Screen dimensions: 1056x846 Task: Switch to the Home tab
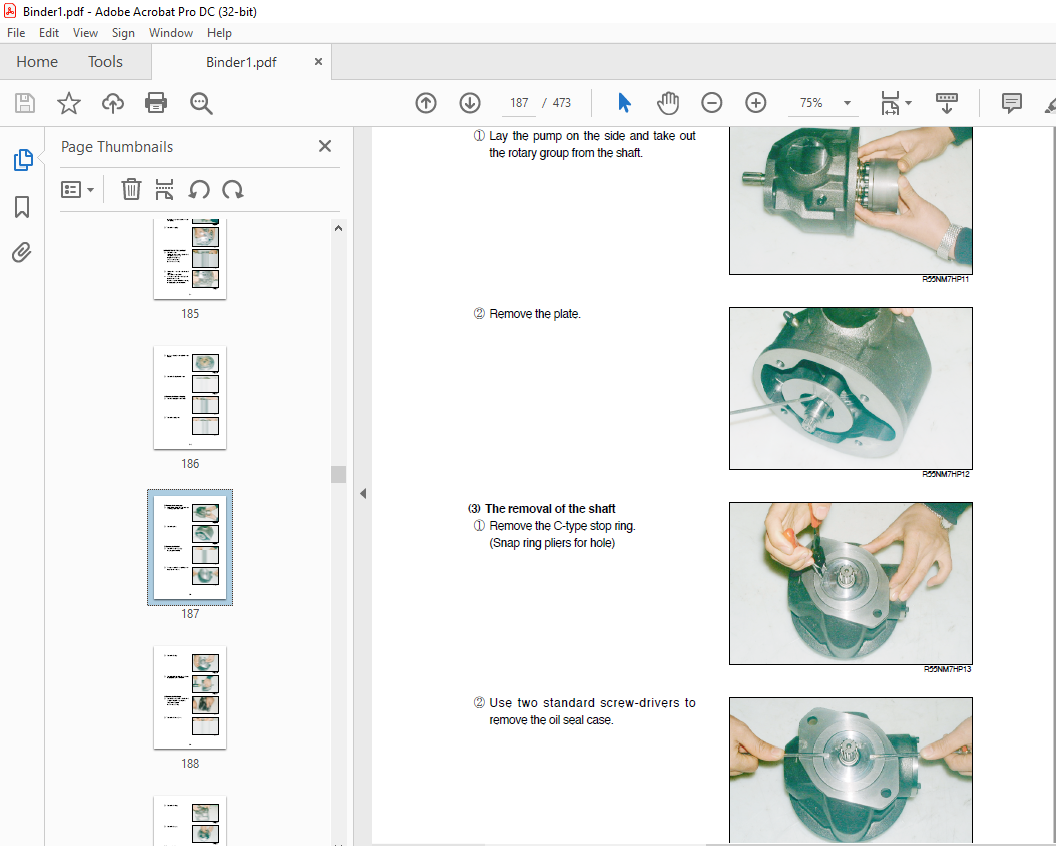point(37,62)
